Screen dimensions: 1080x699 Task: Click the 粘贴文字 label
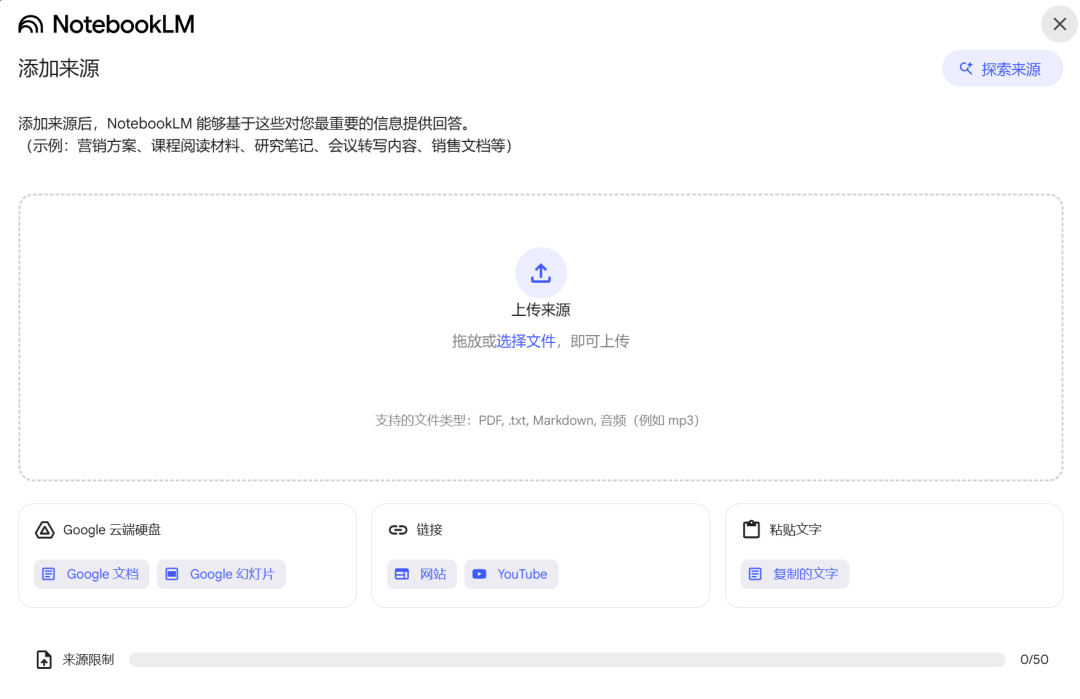(x=796, y=530)
